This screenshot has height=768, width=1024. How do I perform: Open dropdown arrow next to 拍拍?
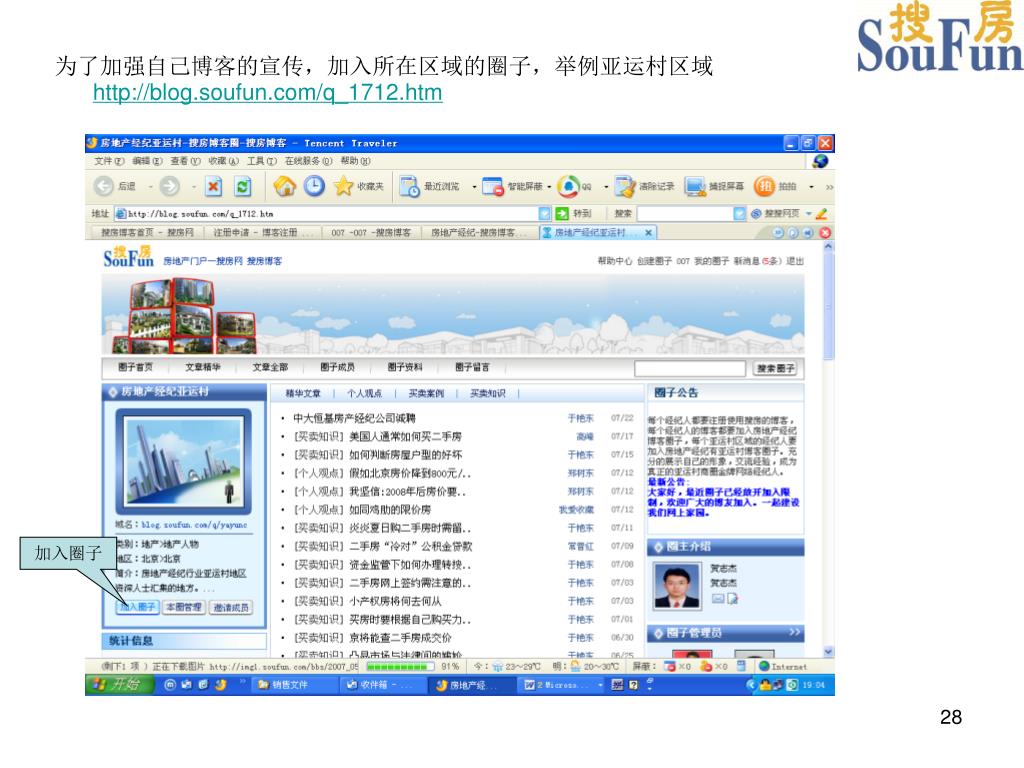[811, 187]
